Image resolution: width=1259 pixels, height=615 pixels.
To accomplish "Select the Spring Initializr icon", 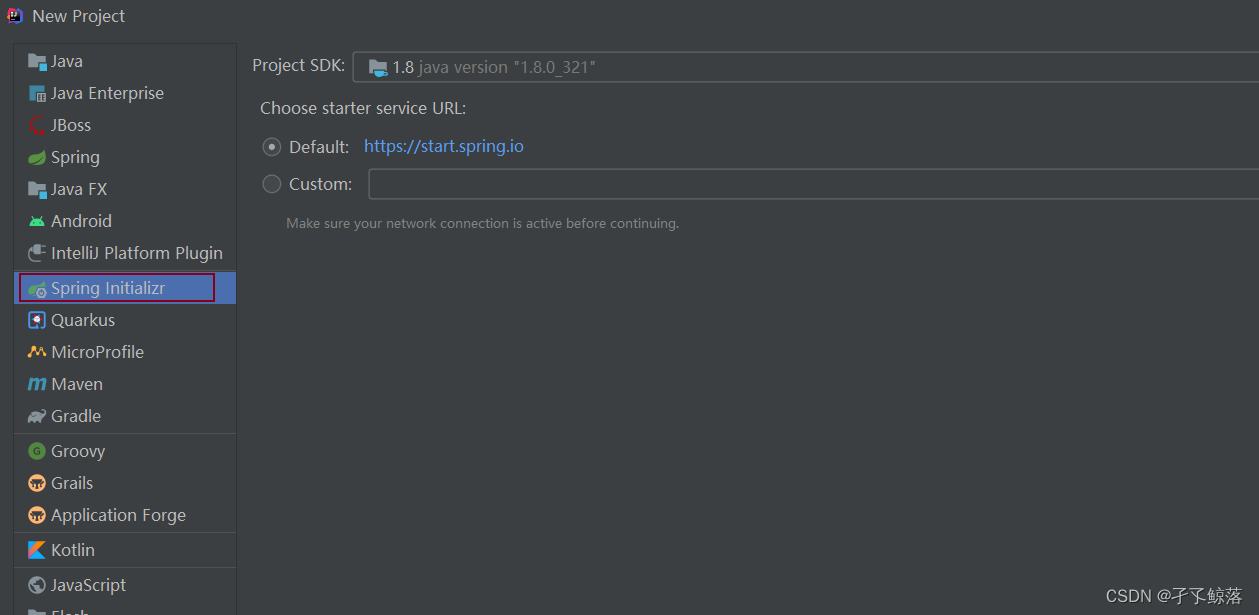I will tap(37, 289).
